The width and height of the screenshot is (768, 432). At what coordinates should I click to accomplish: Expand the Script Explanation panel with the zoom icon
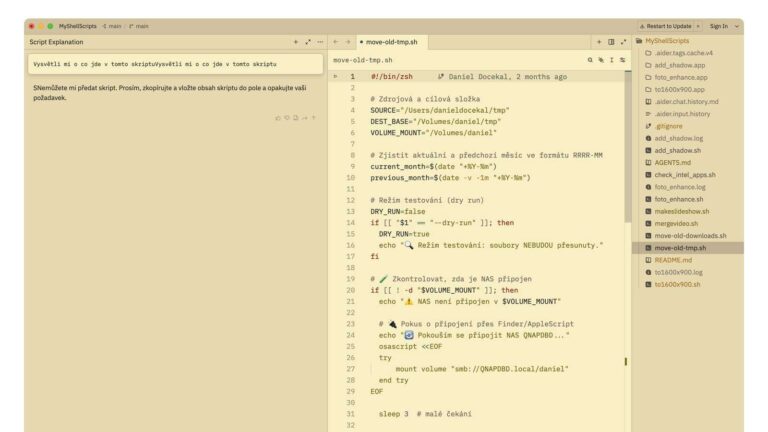pyautogui.click(x=308, y=42)
